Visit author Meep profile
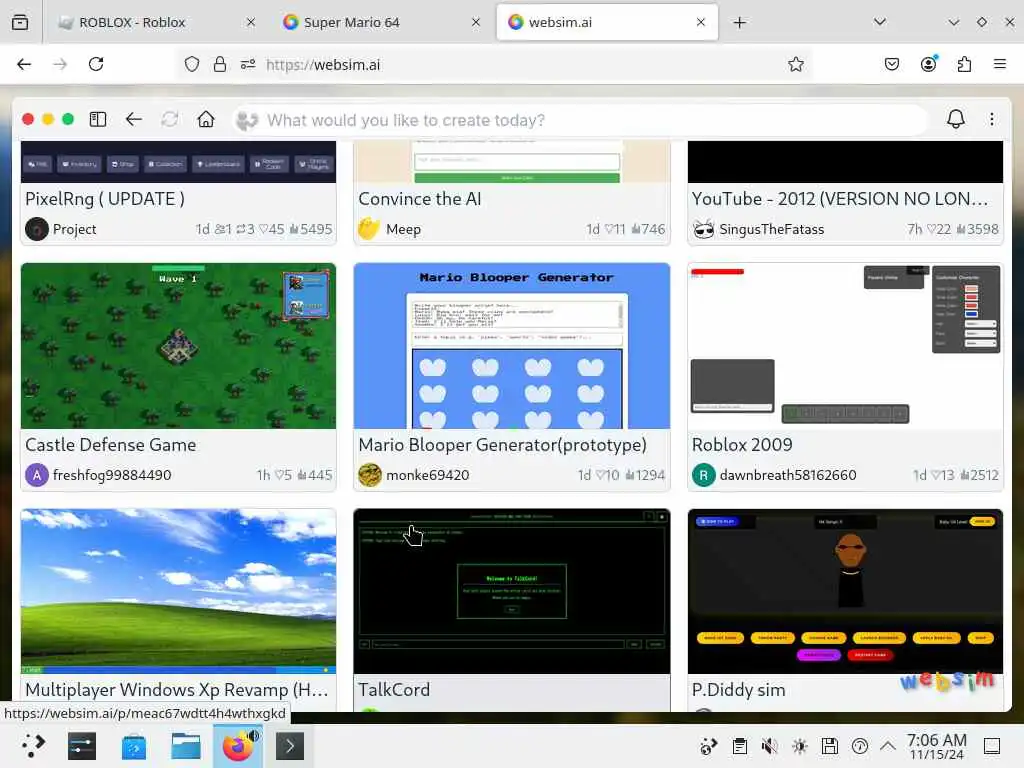1024x768 pixels. pos(403,229)
